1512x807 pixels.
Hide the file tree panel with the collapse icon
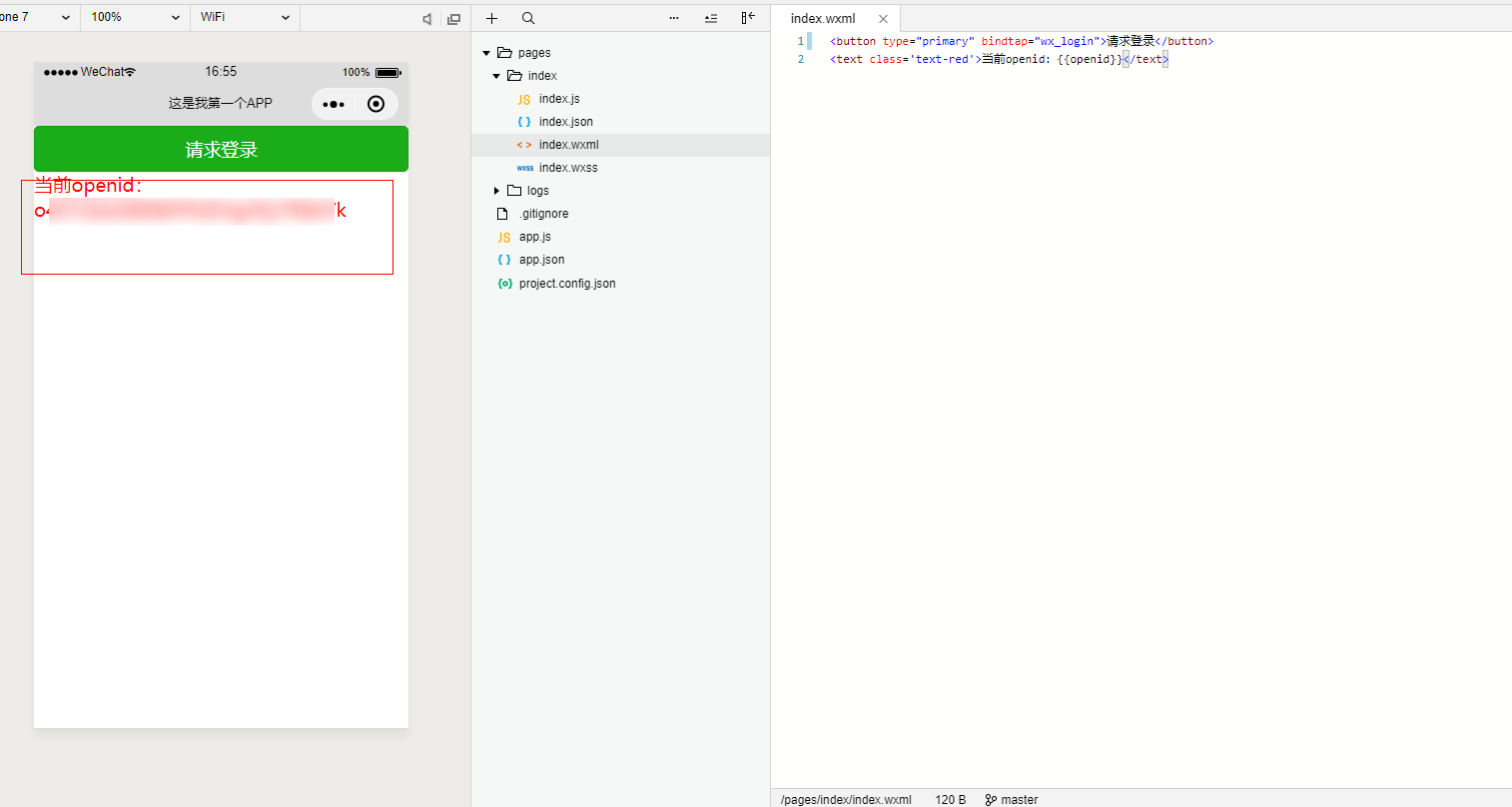pyautogui.click(x=748, y=18)
